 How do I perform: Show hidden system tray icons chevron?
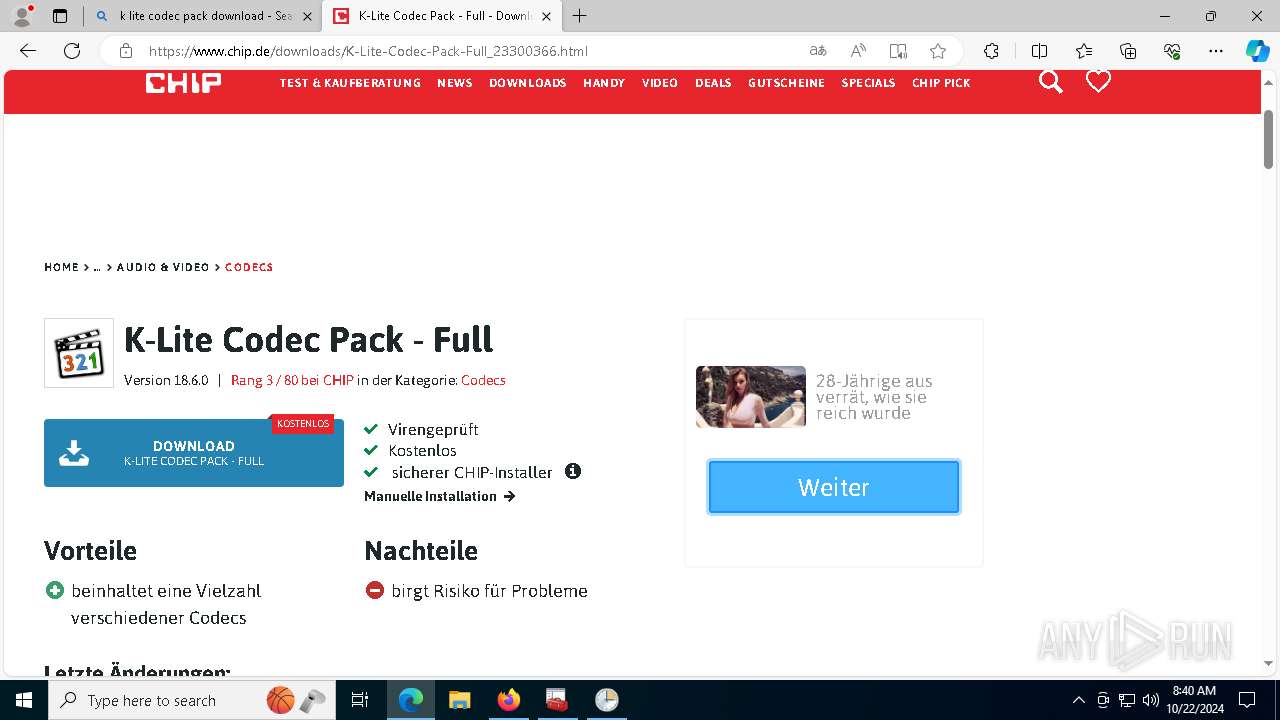(1078, 700)
